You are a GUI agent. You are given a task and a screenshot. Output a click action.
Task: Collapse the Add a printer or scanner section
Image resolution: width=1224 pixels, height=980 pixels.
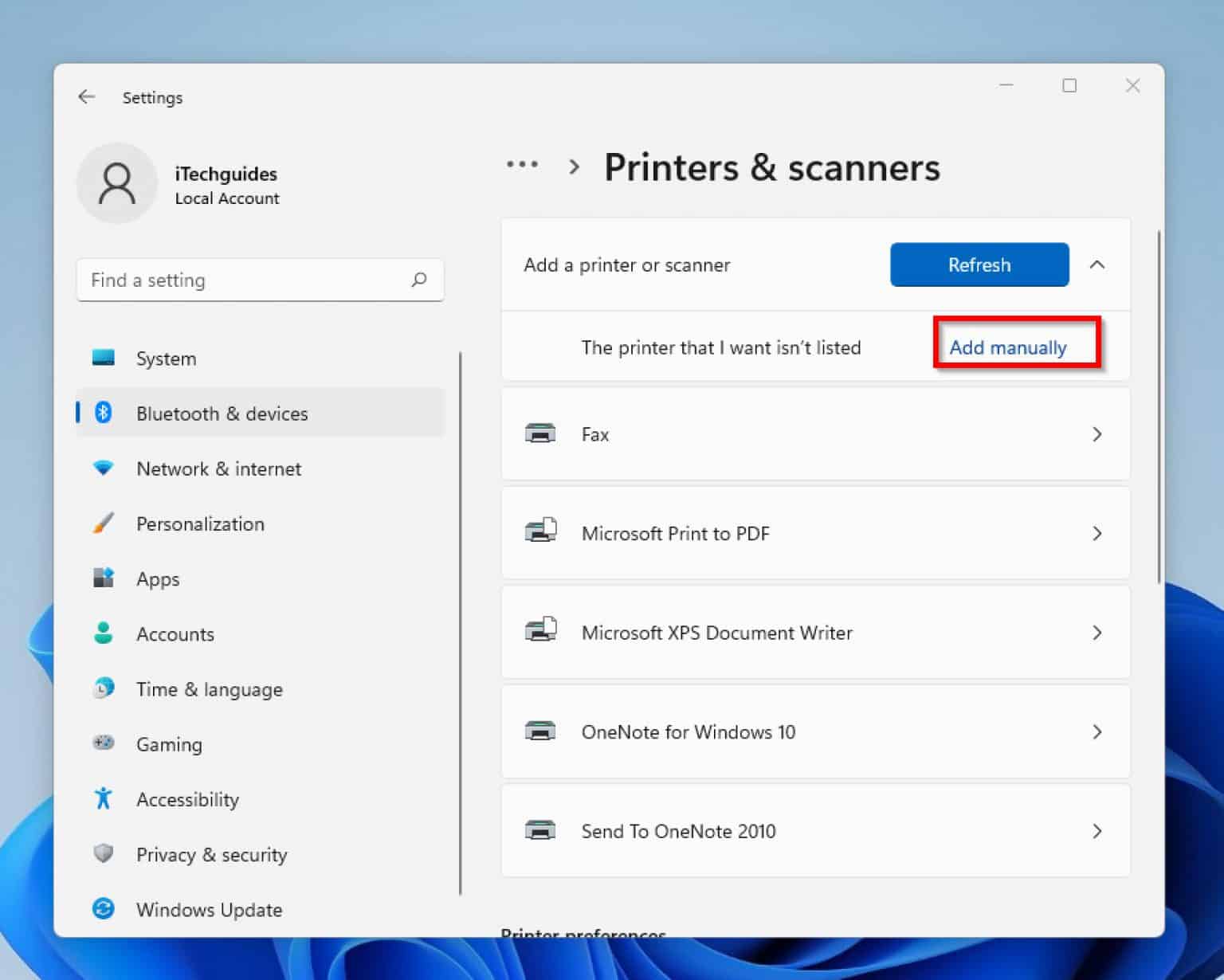[1098, 265]
